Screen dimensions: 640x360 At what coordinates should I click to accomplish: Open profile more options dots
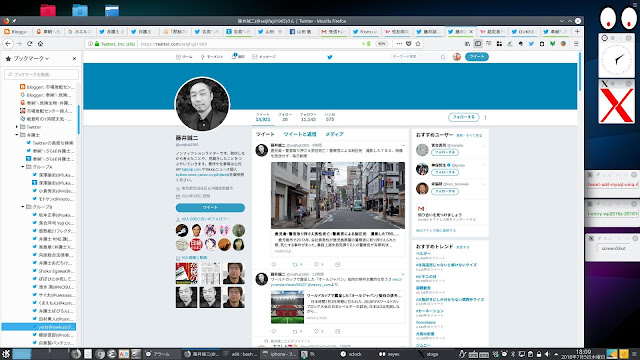(485, 118)
